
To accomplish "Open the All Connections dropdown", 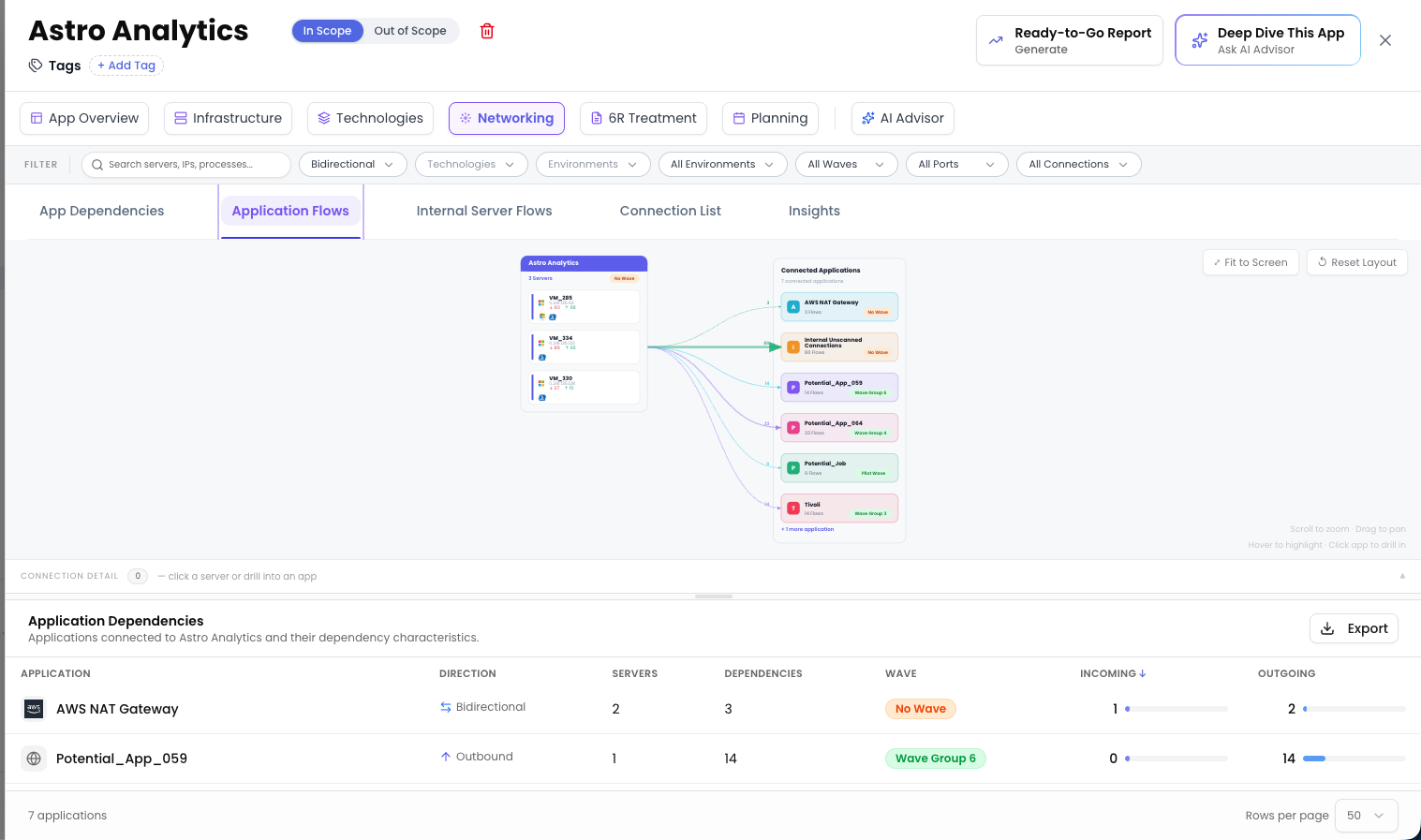I will click(x=1079, y=165).
